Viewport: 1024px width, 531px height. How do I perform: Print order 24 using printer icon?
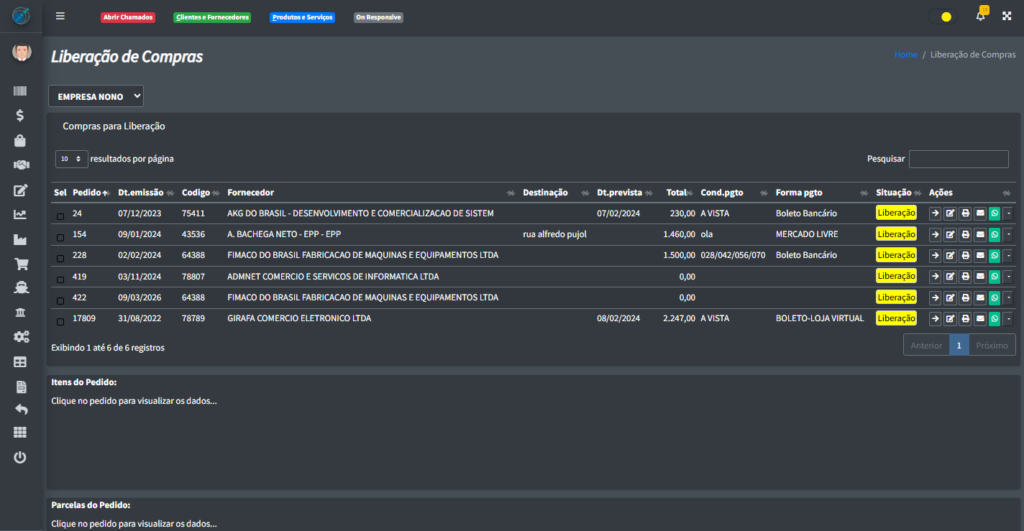click(x=965, y=213)
